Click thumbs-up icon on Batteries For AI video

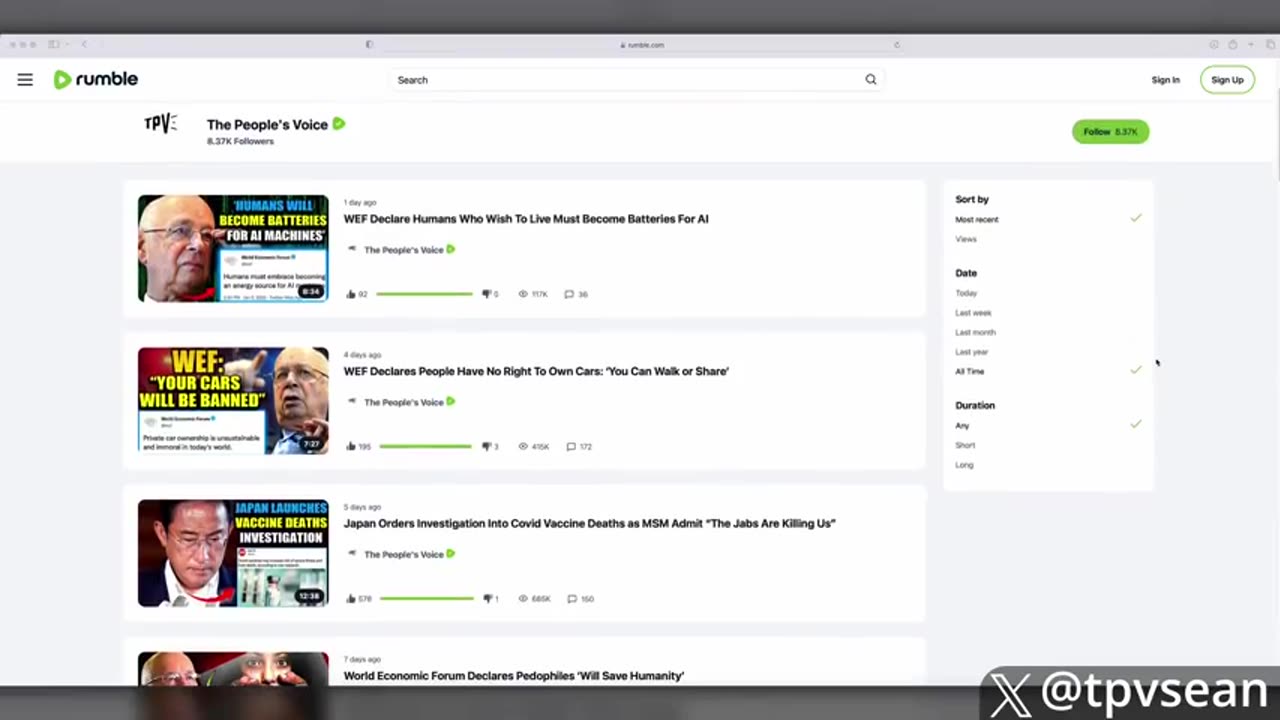(350, 294)
